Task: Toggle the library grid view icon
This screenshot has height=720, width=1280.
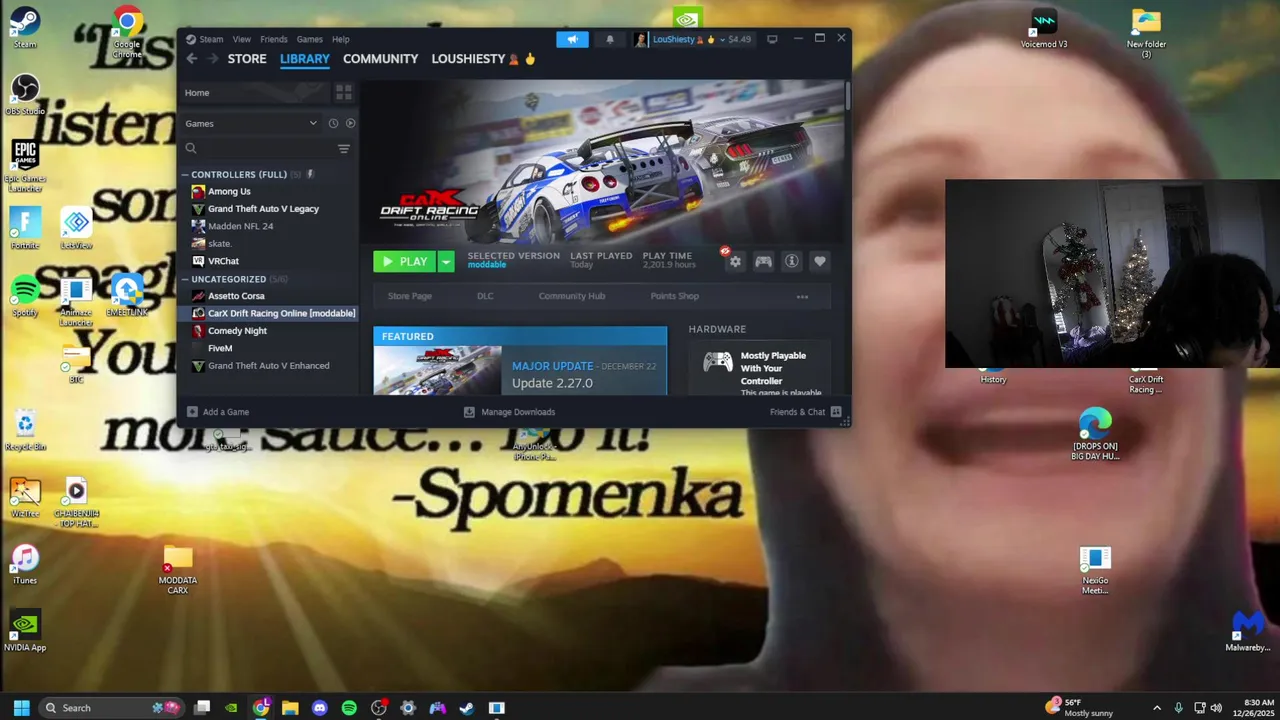Action: (343, 92)
